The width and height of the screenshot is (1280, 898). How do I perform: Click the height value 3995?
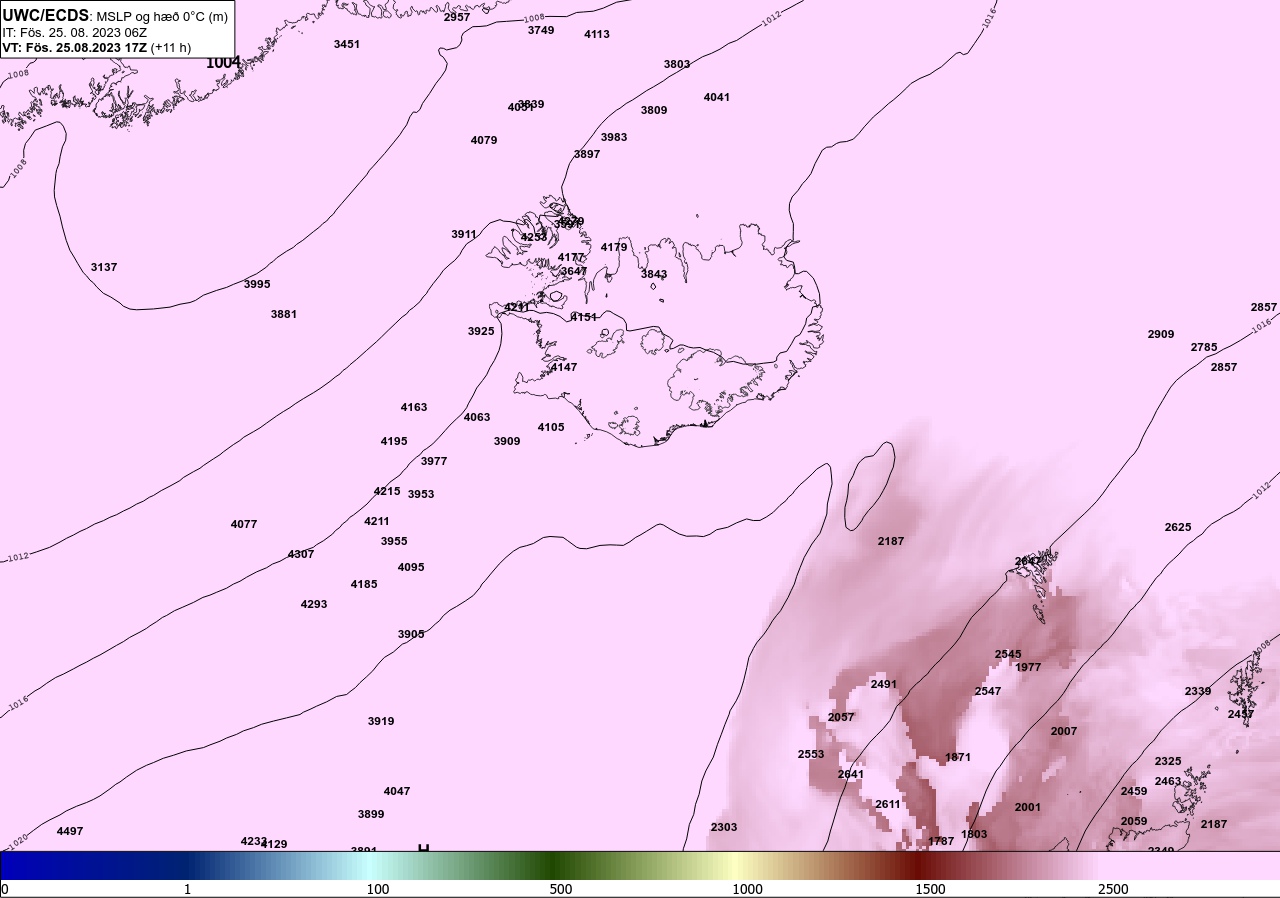pos(257,284)
